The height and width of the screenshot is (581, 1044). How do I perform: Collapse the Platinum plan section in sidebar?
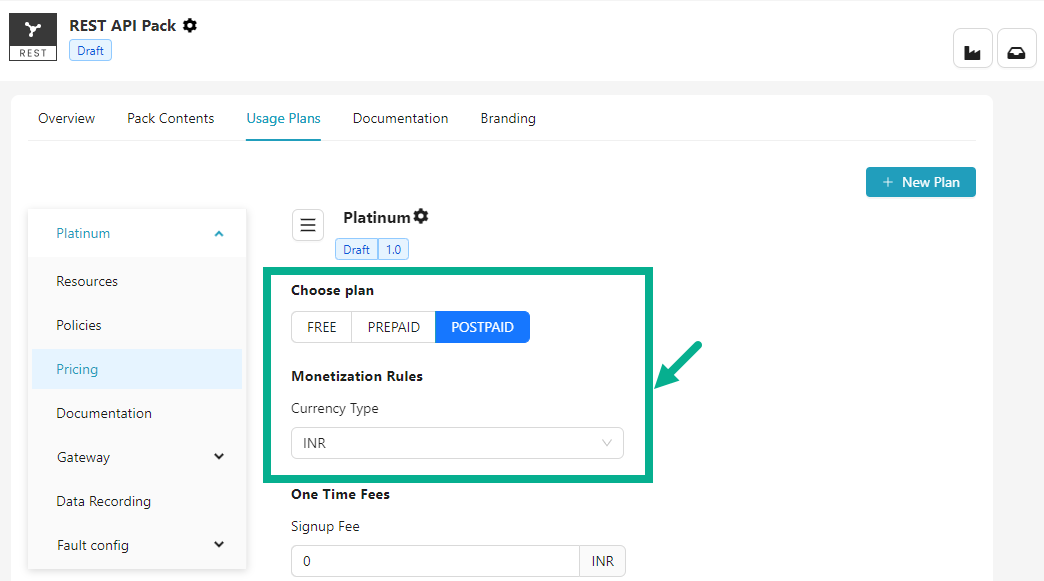tap(219, 234)
